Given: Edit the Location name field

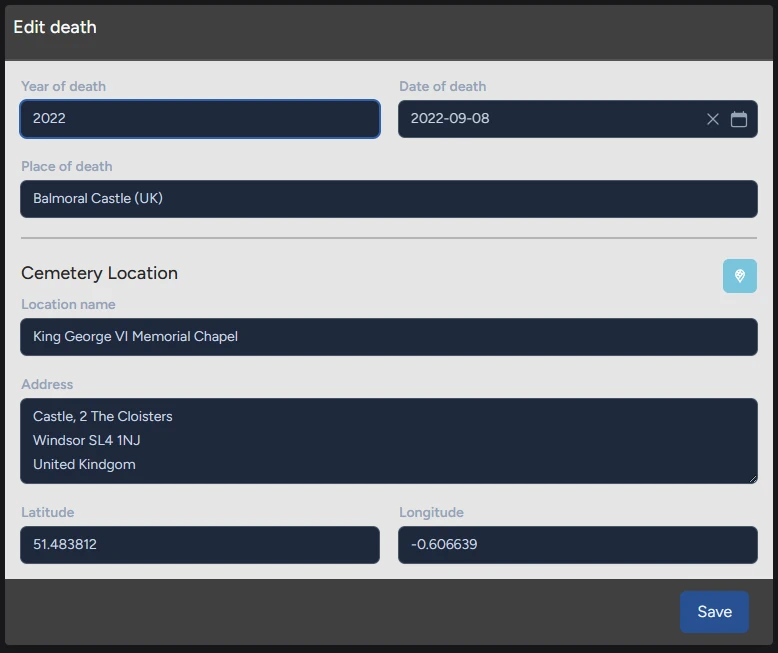Looking at the screenshot, I should [389, 337].
